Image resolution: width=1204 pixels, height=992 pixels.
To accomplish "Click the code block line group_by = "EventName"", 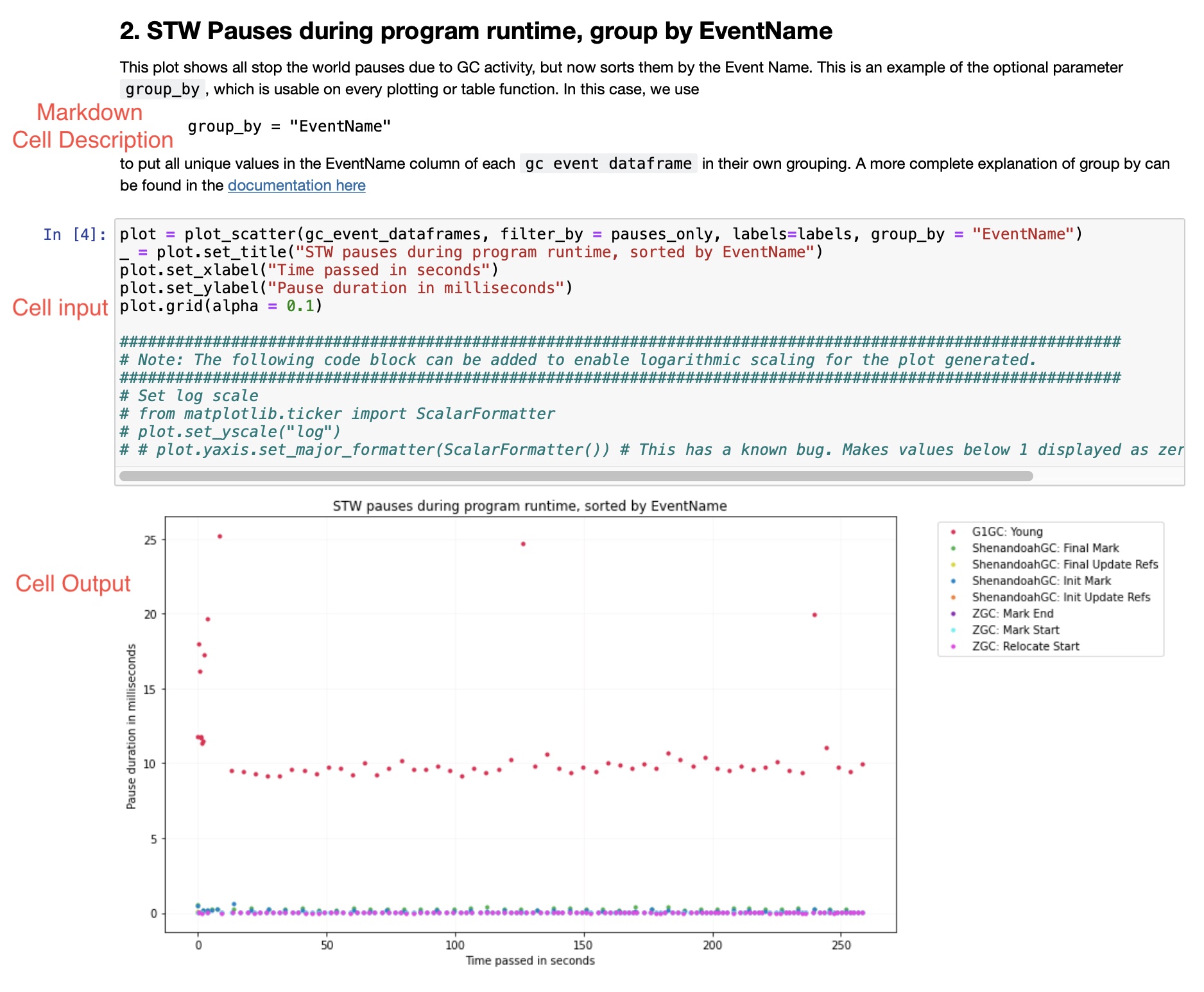I will (x=289, y=126).
